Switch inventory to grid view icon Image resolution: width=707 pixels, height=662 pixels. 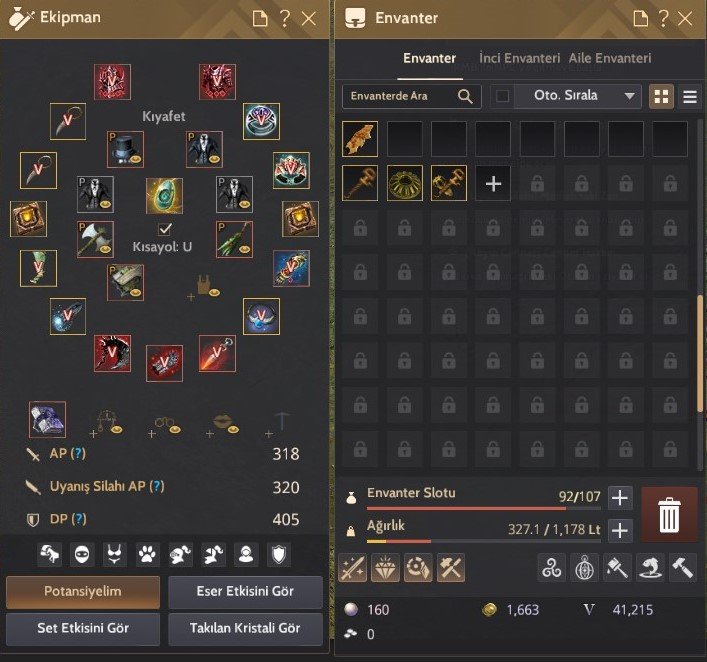pos(661,97)
